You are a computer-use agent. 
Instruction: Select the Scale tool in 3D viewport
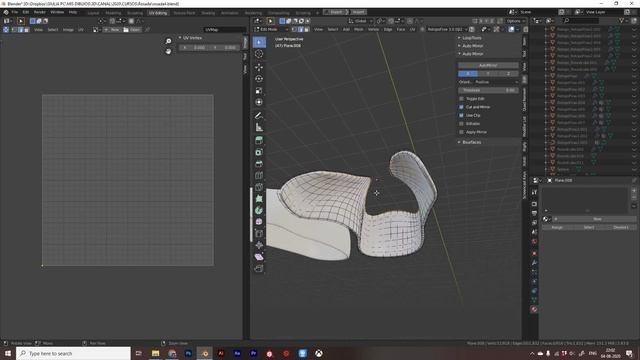(259, 91)
